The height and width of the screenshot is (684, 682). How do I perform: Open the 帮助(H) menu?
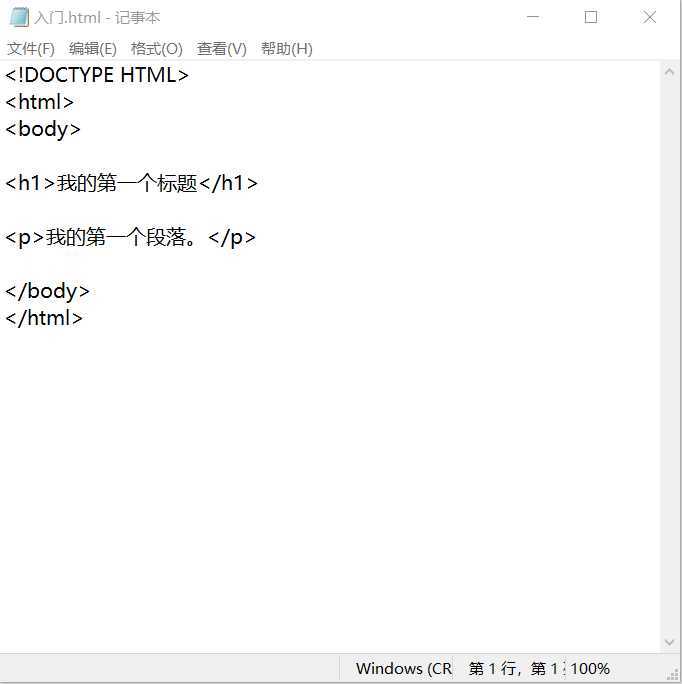click(x=287, y=48)
